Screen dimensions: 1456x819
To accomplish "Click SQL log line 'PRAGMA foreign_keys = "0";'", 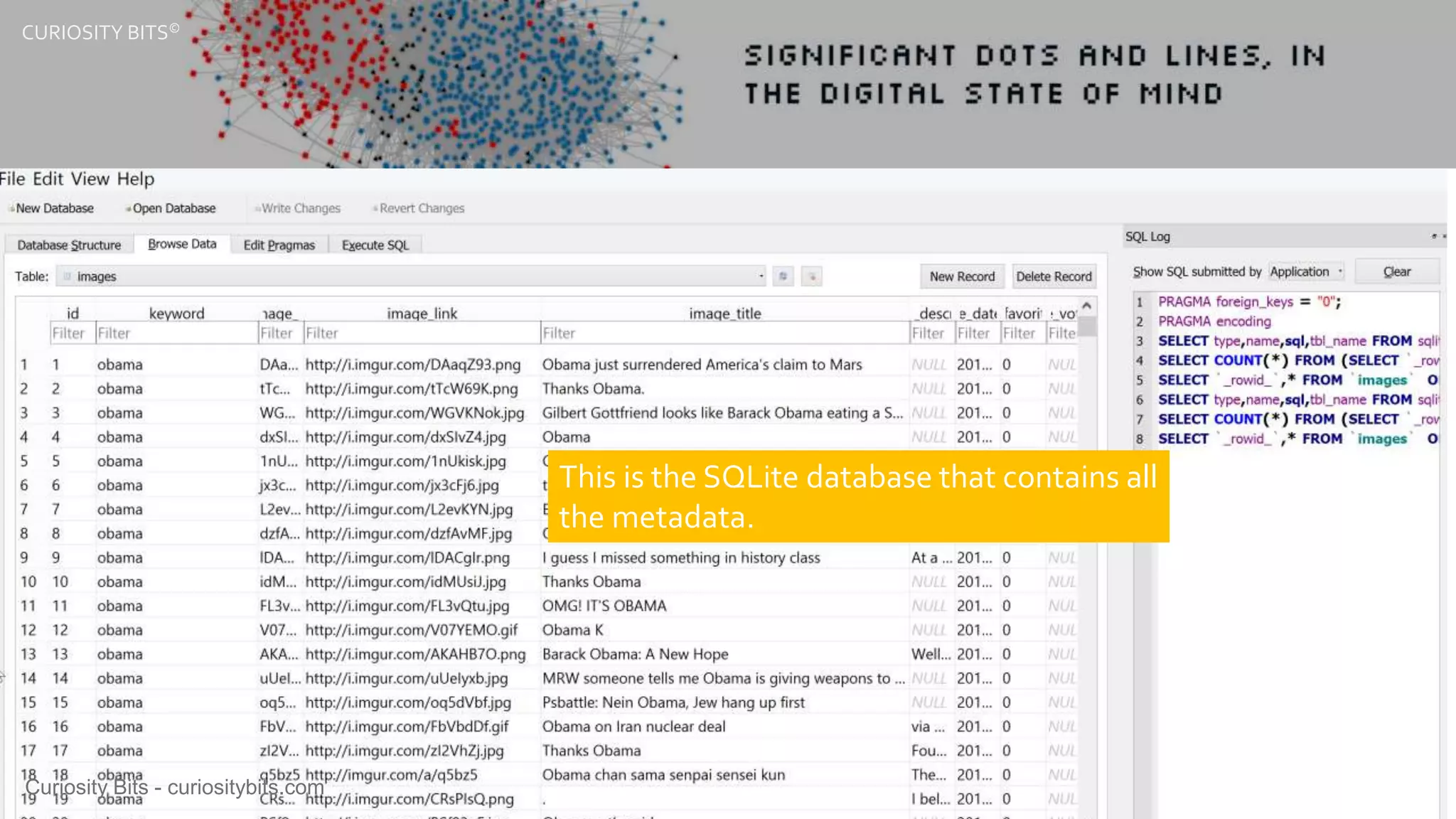I will click(1249, 302).
